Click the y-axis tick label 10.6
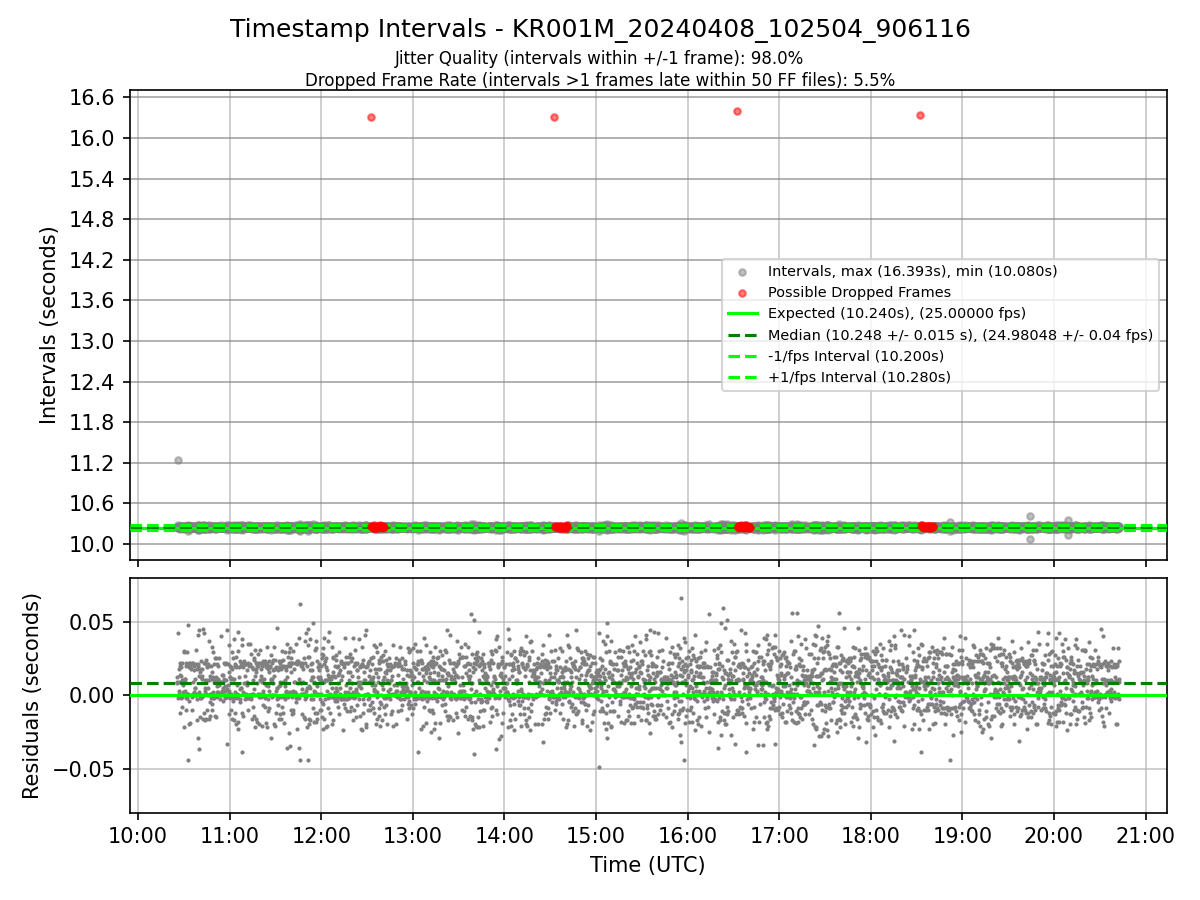The image size is (1200, 900). [x=93, y=504]
